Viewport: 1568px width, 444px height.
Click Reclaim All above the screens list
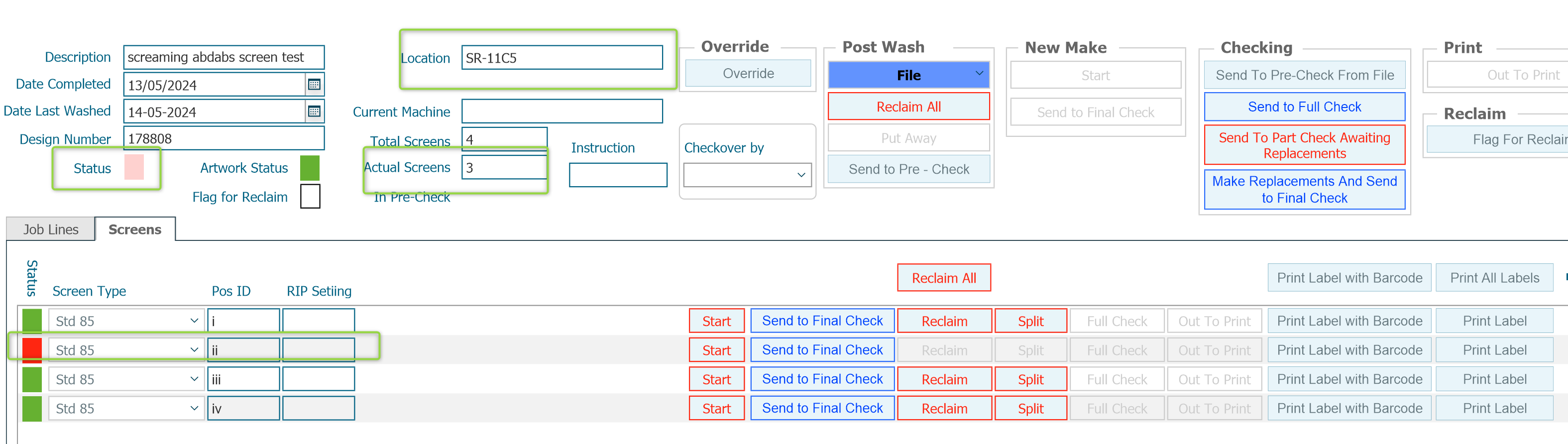943,278
